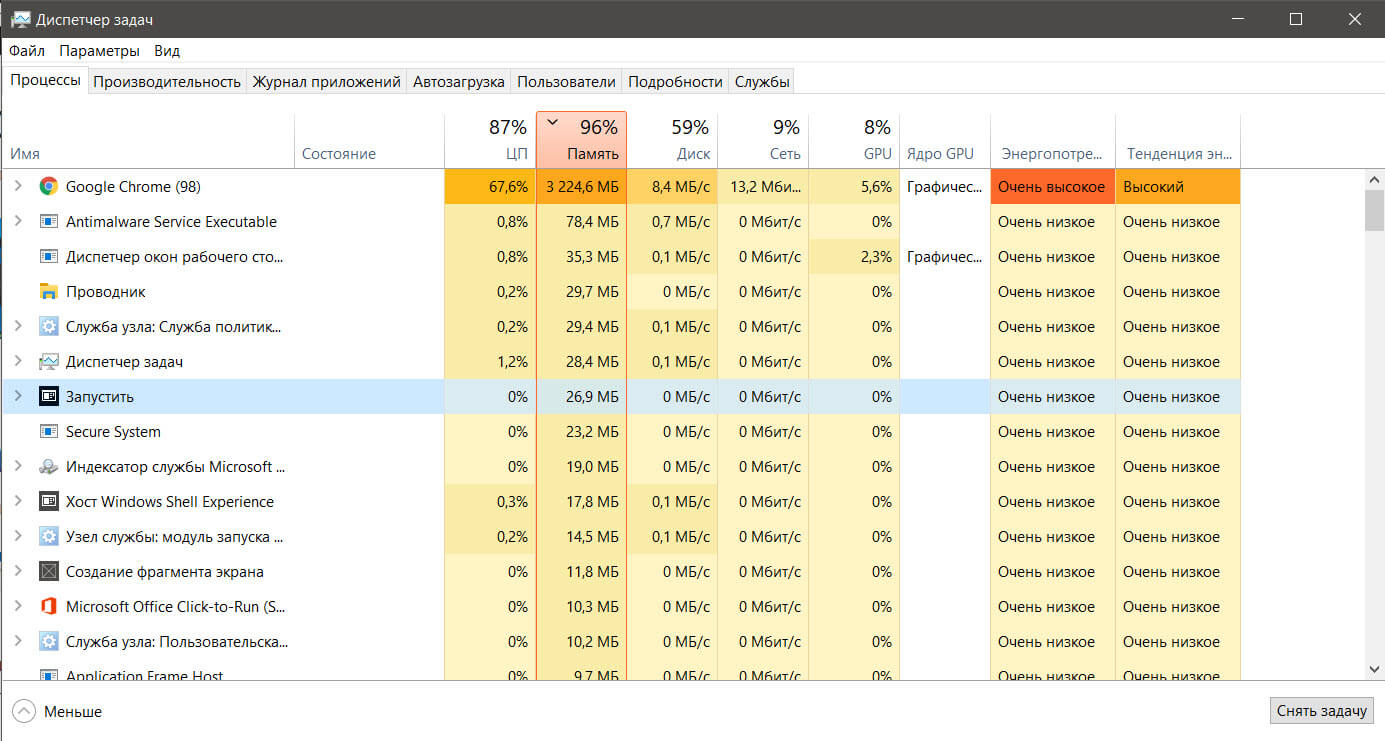Switch to the Службы tab
Image resolution: width=1385 pixels, height=741 pixels.
pos(762,82)
